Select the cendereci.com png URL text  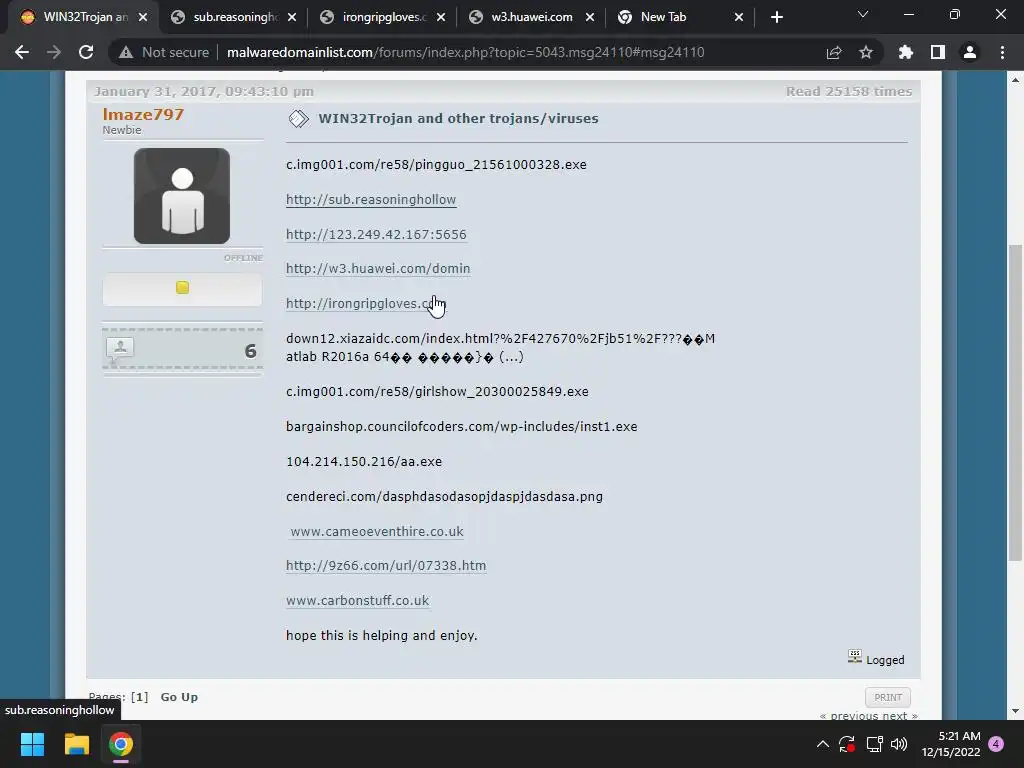[444, 496]
